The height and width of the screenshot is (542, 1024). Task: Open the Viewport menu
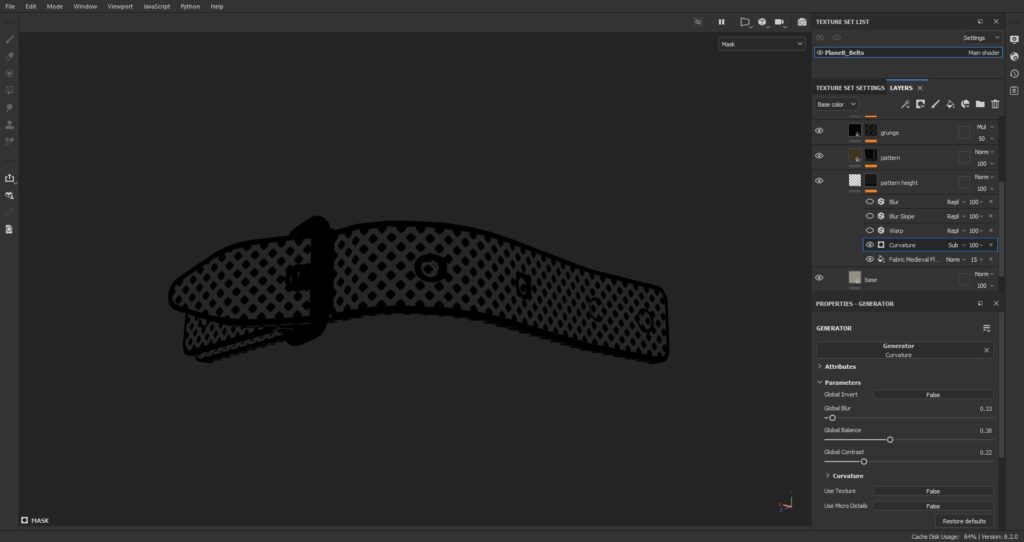(120, 7)
